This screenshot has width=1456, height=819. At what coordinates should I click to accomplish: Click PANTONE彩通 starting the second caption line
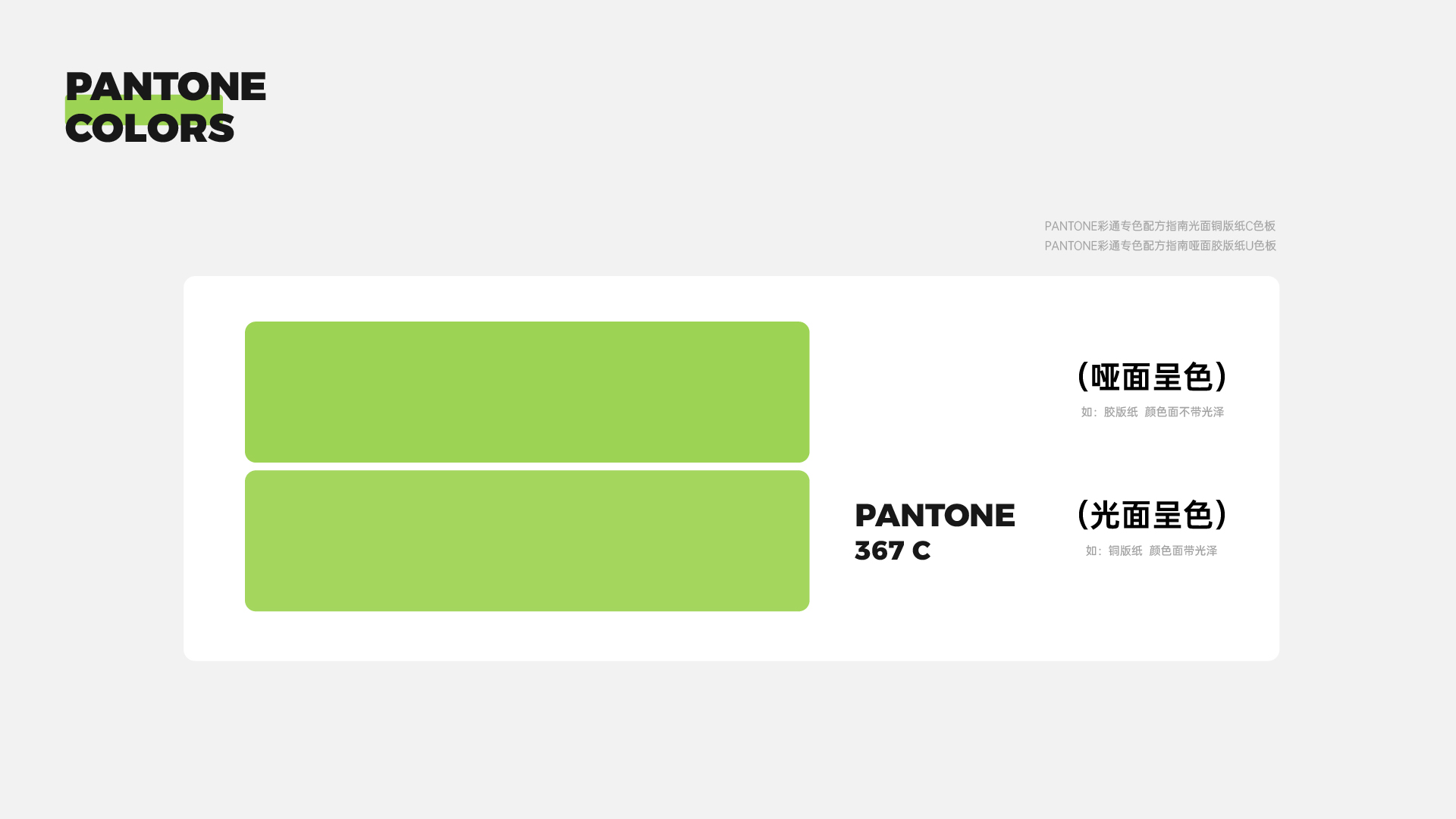[x=1082, y=246]
